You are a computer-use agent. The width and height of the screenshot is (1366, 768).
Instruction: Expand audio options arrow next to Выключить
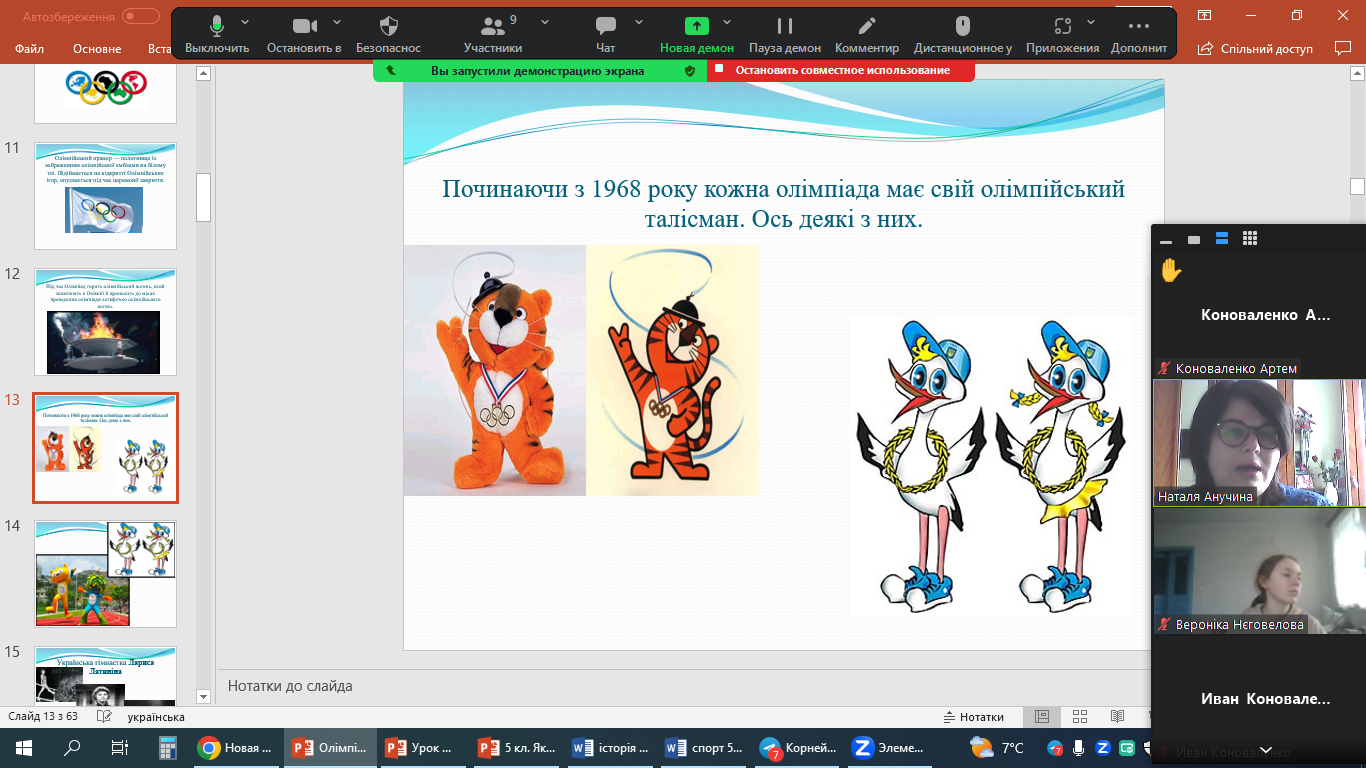point(246,22)
